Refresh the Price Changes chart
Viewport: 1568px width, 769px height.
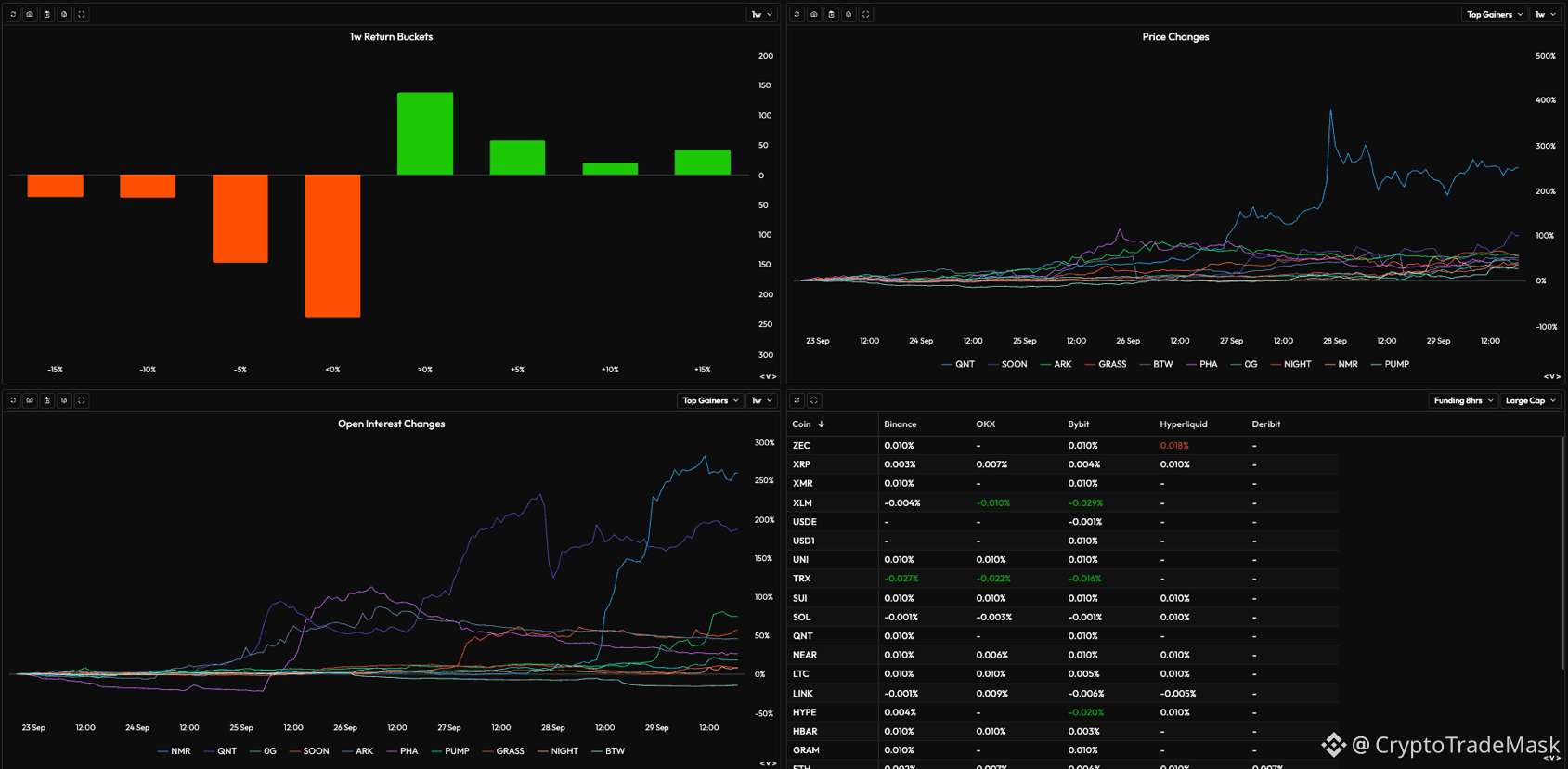coord(797,14)
